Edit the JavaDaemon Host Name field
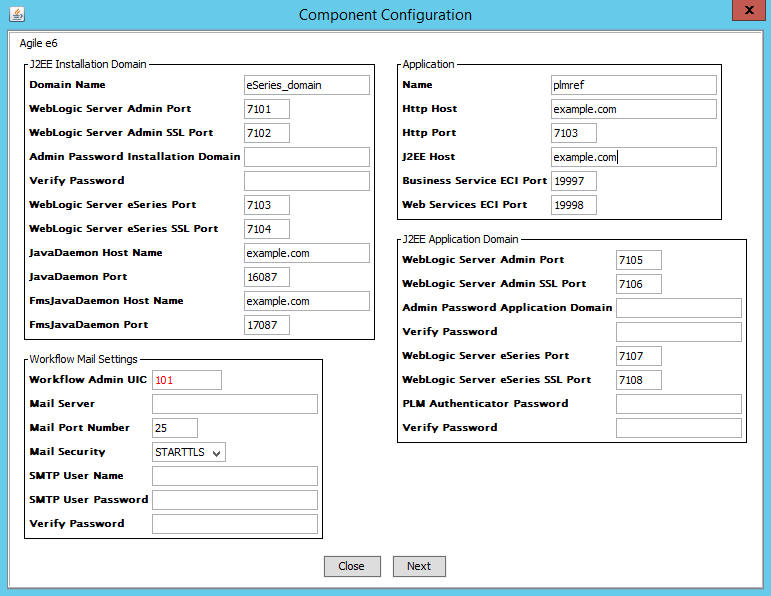This screenshot has width=771, height=596. pos(307,253)
